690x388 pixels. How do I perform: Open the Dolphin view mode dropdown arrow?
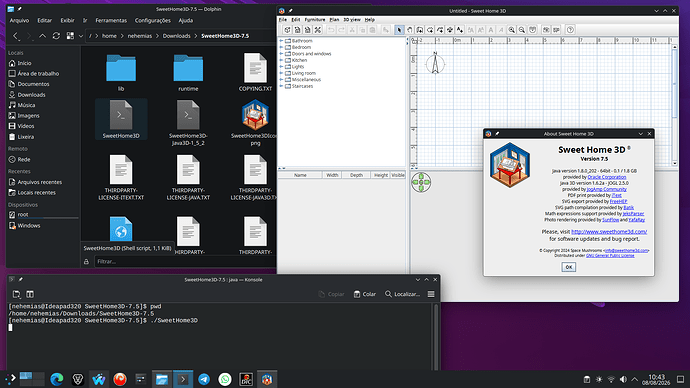(x=81, y=36)
